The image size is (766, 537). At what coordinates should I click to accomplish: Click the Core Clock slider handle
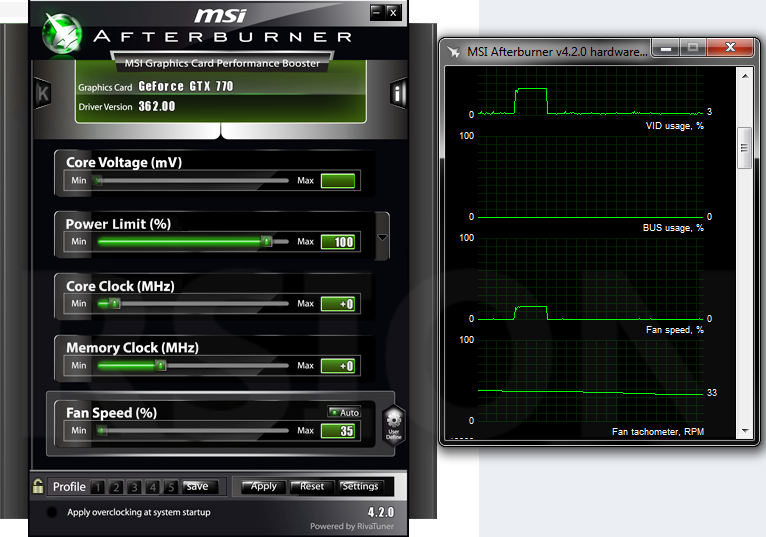pos(115,303)
